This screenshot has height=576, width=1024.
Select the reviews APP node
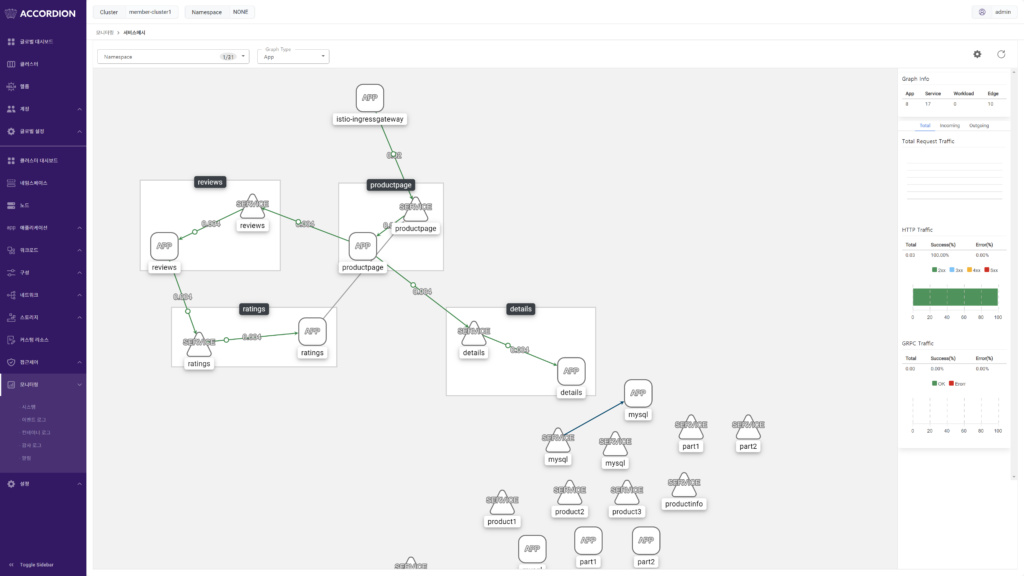164,246
